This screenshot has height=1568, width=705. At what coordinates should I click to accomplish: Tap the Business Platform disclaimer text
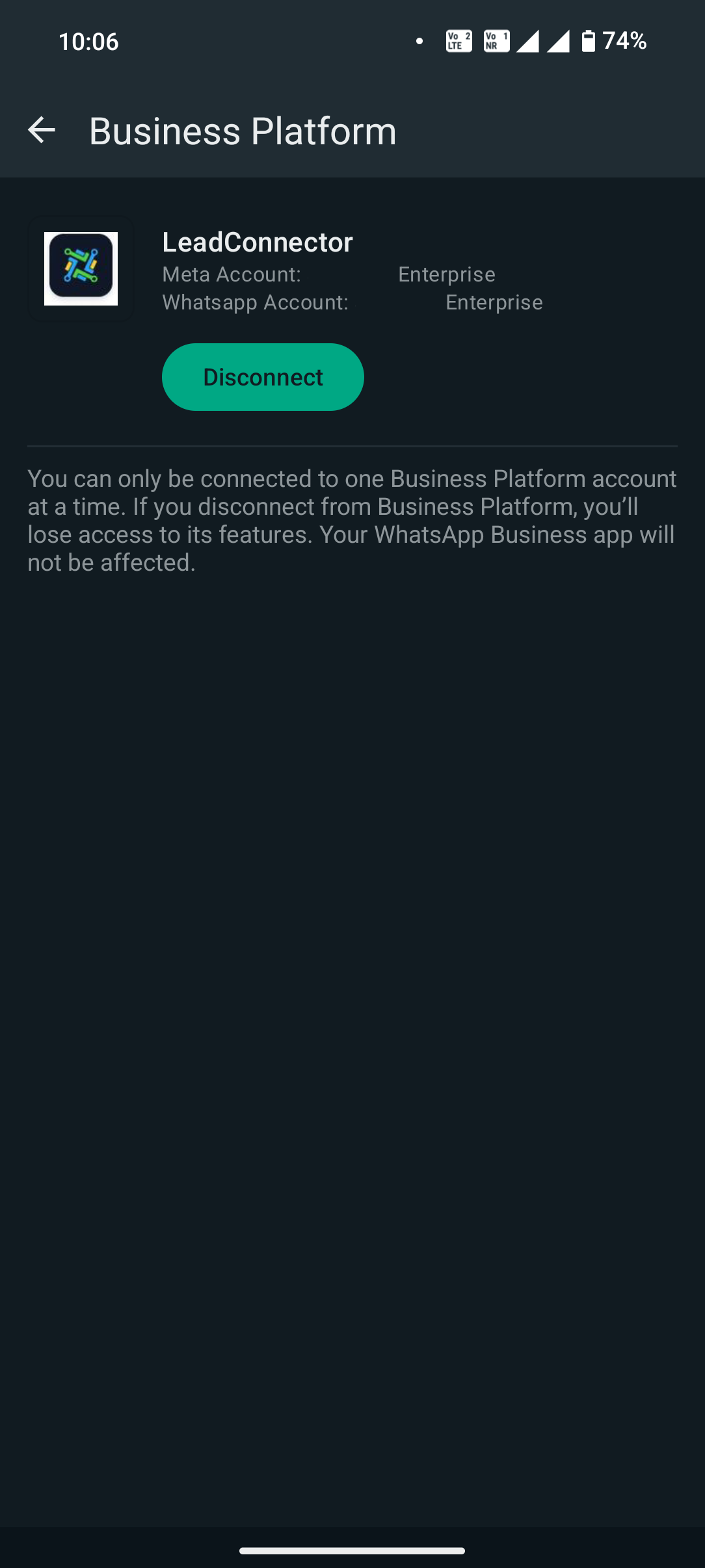[352, 521]
